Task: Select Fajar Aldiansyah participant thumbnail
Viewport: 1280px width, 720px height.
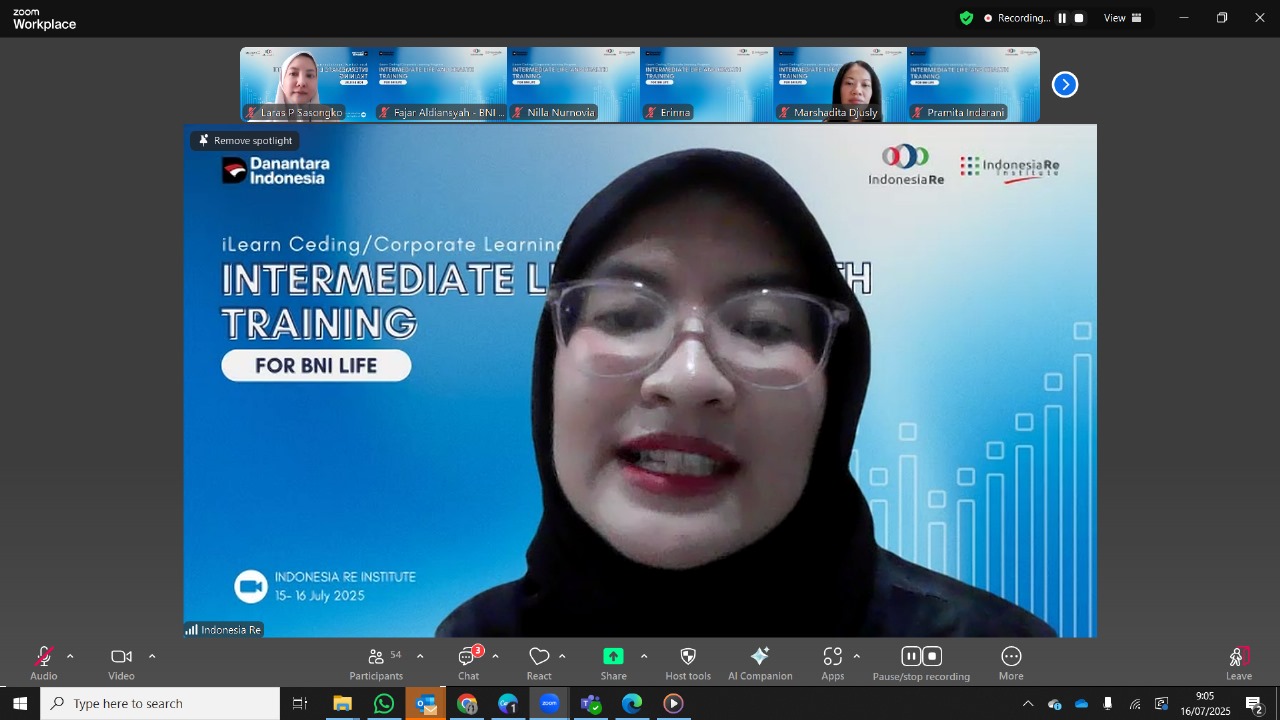Action: [x=440, y=84]
